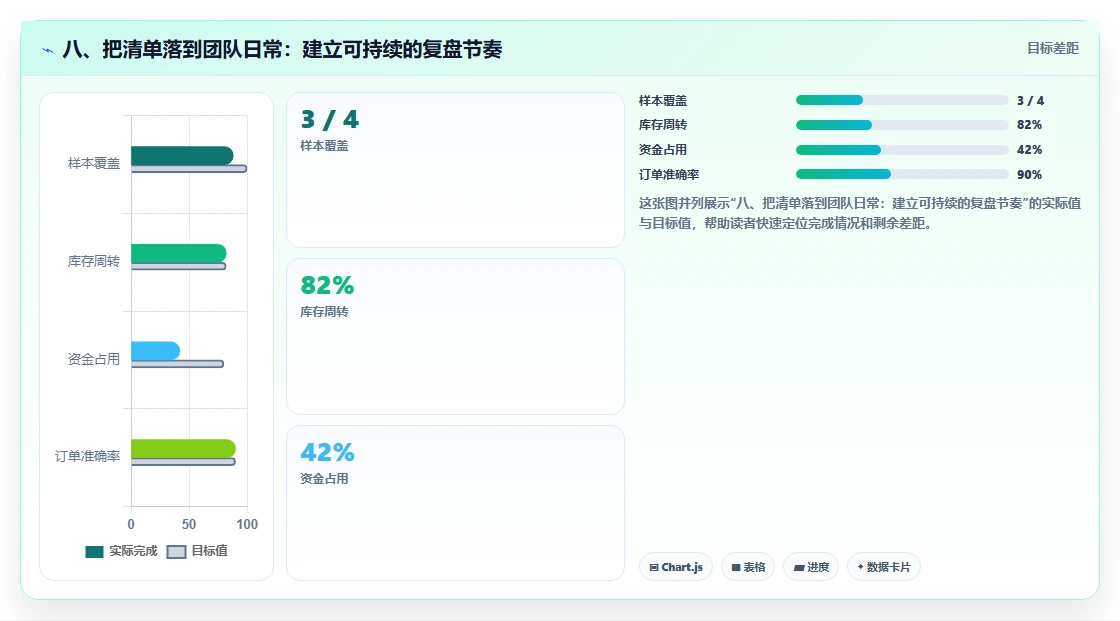Click the 资金占用 label in progress list

pyautogui.click(x=663, y=150)
